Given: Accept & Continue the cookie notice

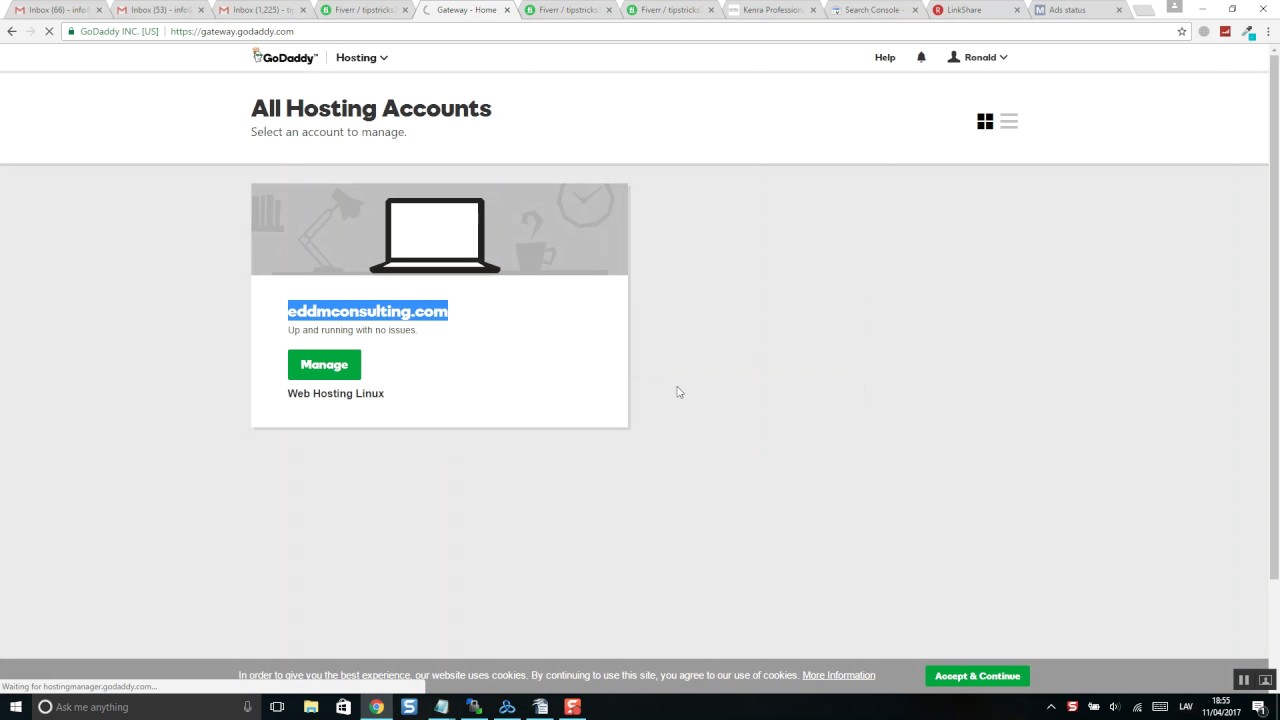Looking at the screenshot, I should (977, 676).
